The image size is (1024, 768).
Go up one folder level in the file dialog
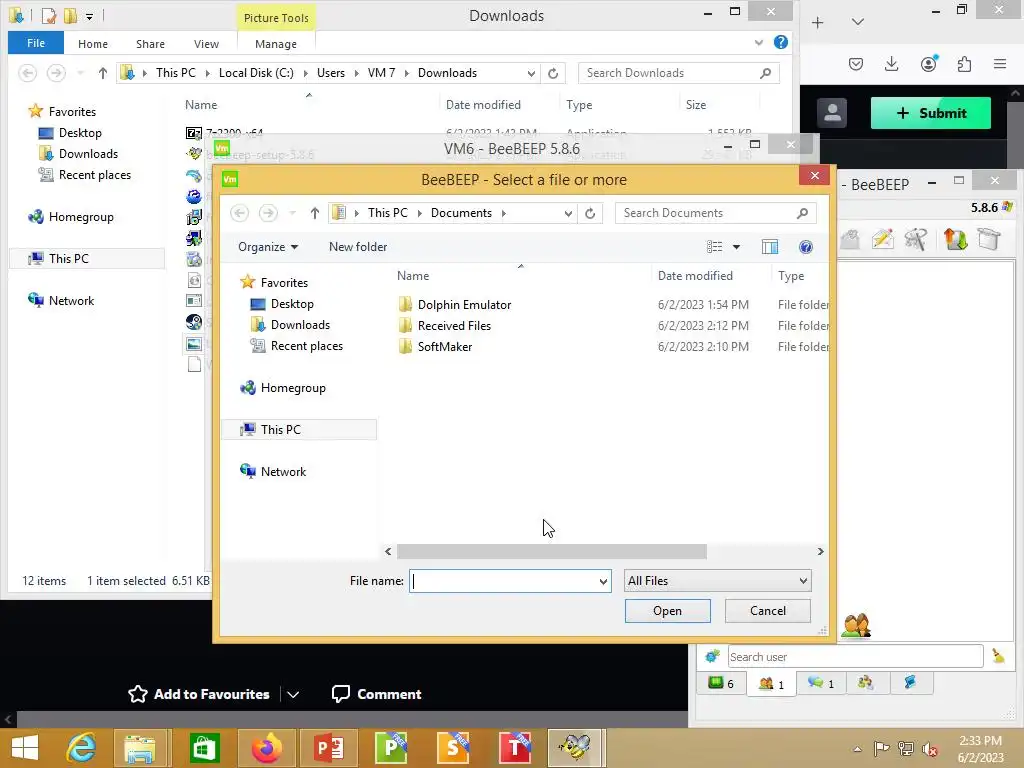pyautogui.click(x=315, y=213)
